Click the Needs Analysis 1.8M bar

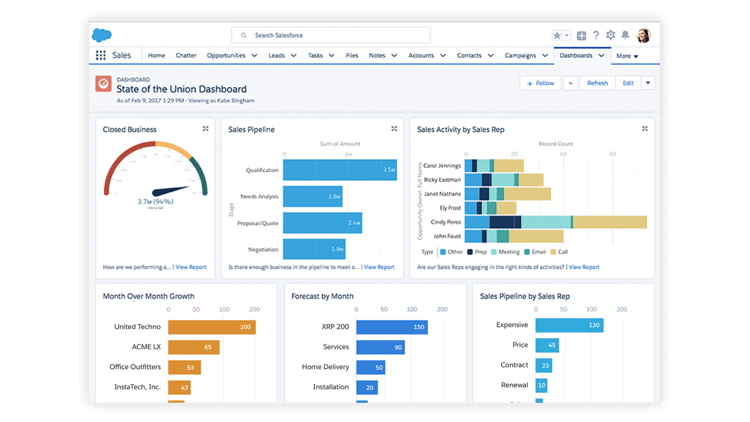(313, 196)
